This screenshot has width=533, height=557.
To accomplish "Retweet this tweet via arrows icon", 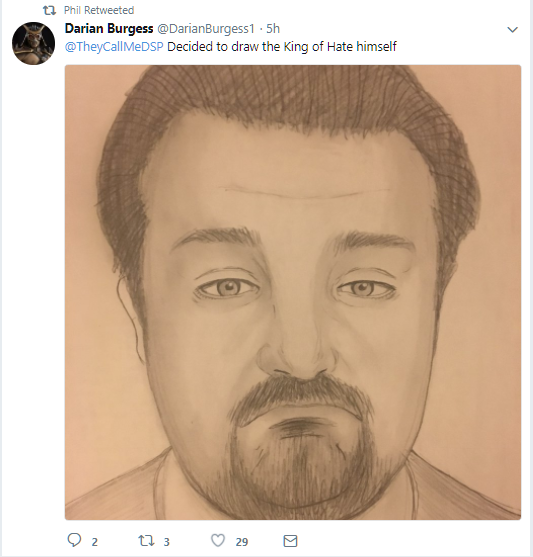I will coord(146,541).
